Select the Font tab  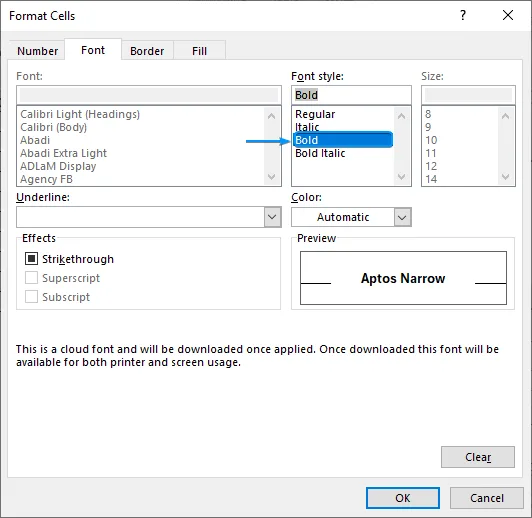[x=93, y=50]
